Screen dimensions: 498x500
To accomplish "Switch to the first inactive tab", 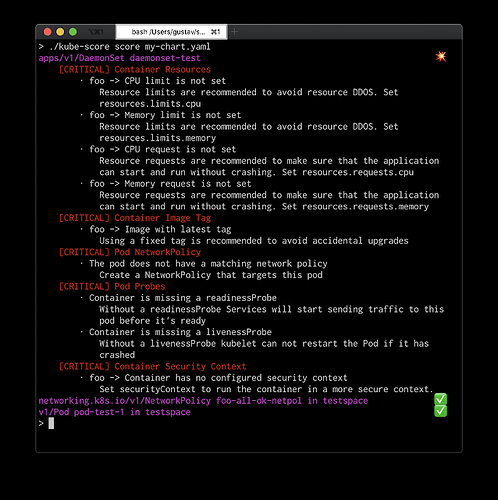I will point(96,32).
